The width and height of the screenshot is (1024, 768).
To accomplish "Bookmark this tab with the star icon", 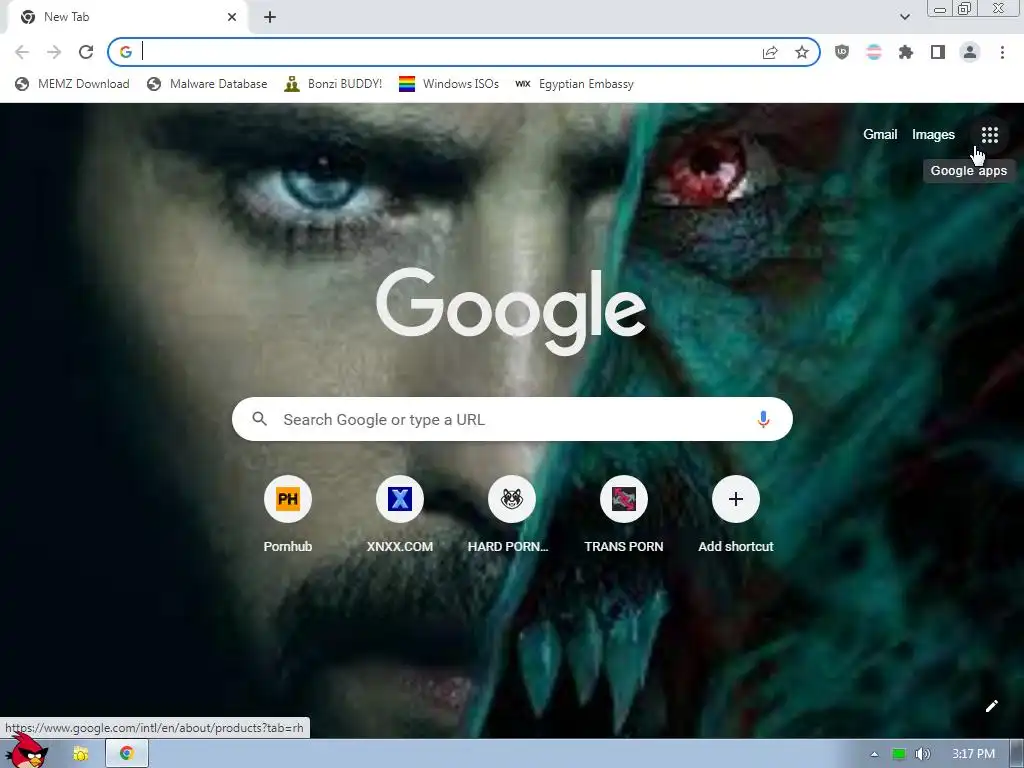I will [x=801, y=52].
